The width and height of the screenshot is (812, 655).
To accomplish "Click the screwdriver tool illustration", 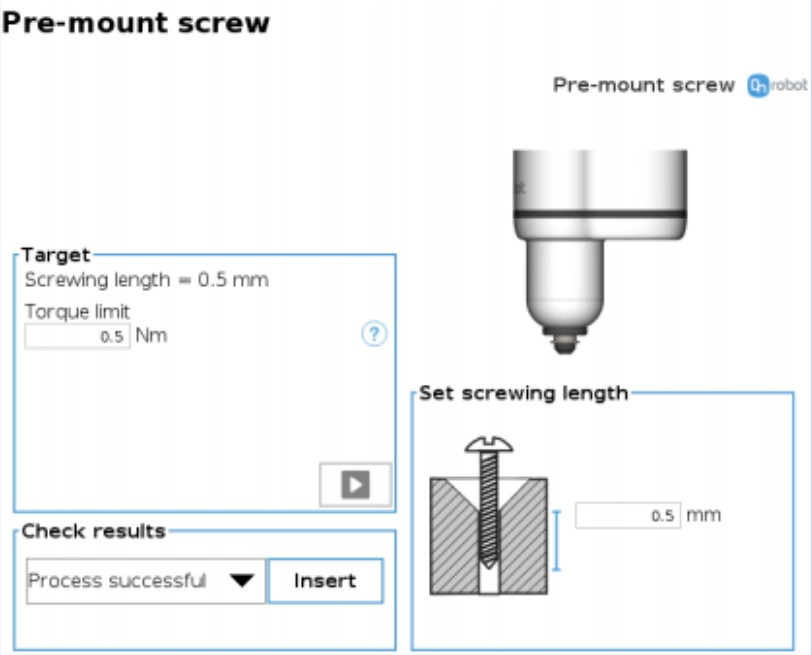I will [600, 252].
